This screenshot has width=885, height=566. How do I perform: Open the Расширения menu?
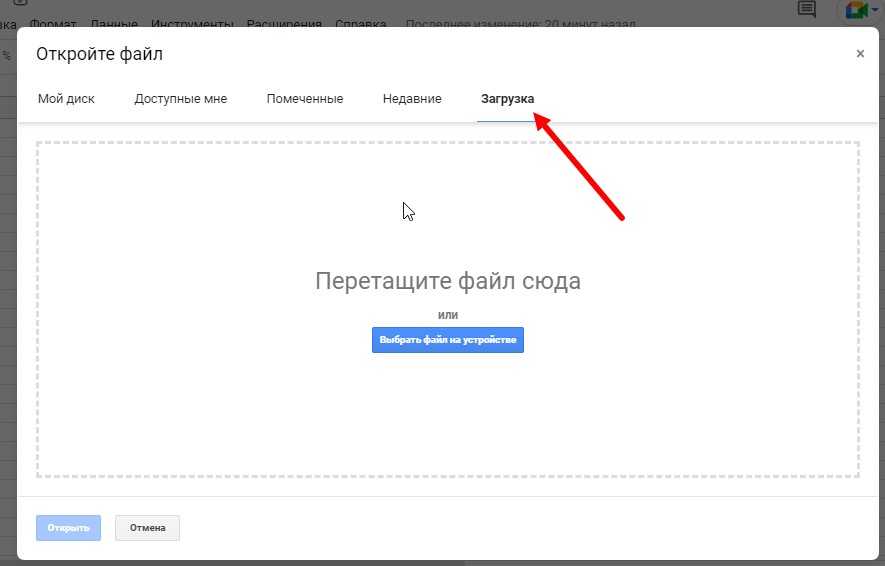point(284,22)
